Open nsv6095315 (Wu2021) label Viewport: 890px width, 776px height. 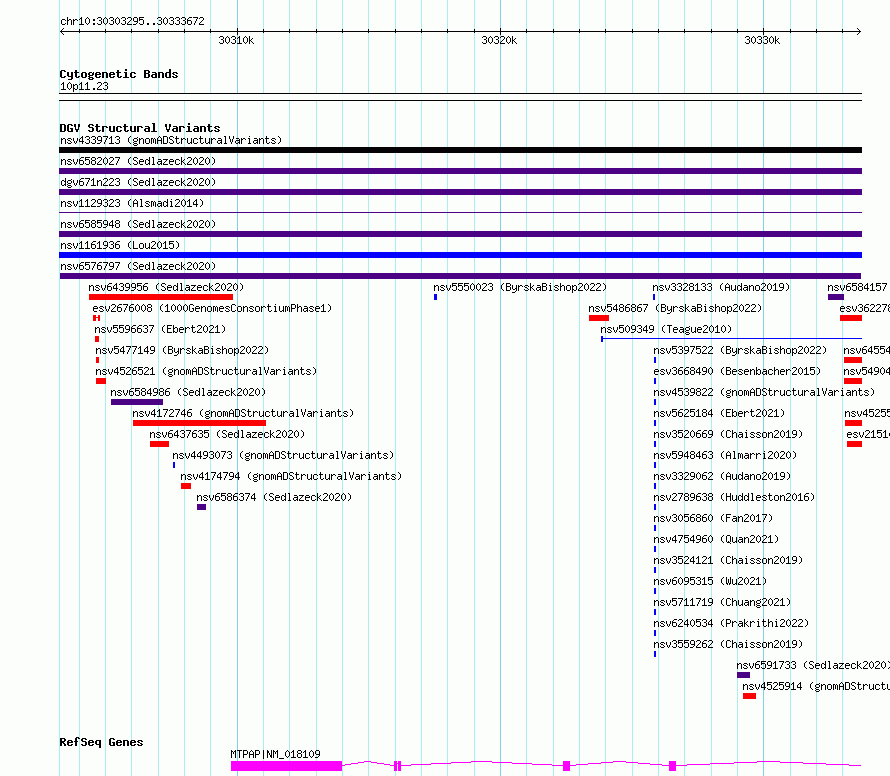pos(710,581)
